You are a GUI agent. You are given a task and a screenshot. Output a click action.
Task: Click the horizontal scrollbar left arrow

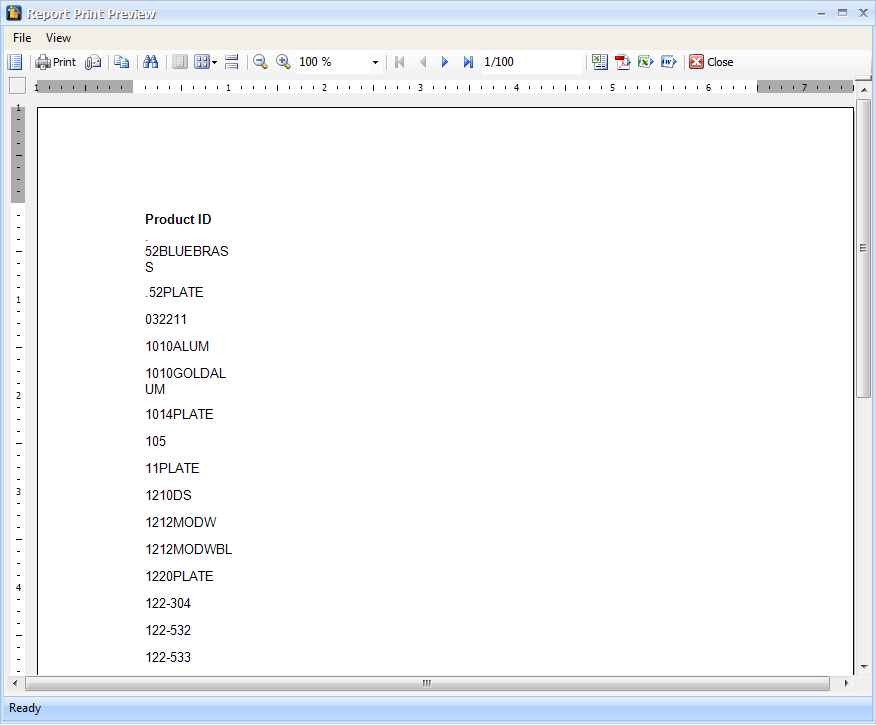[x=15, y=683]
